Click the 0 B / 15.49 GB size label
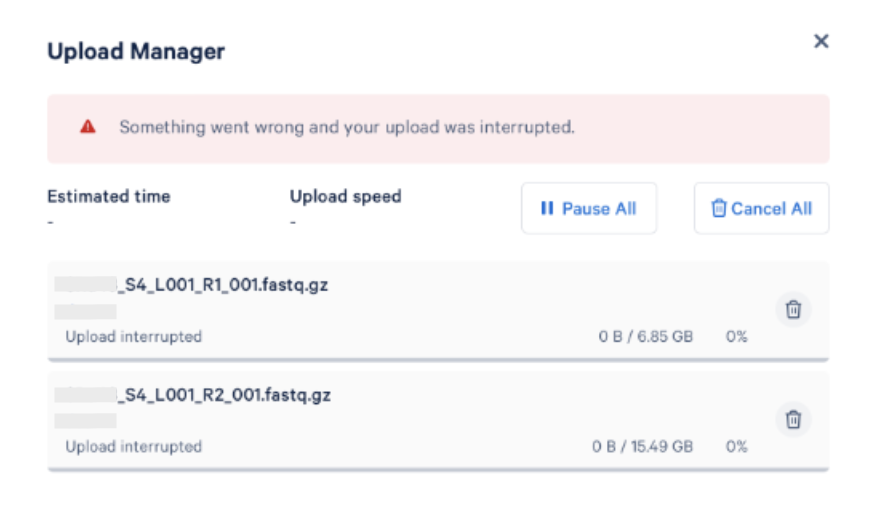The image size is (896, 514). (x=642, y=446)
